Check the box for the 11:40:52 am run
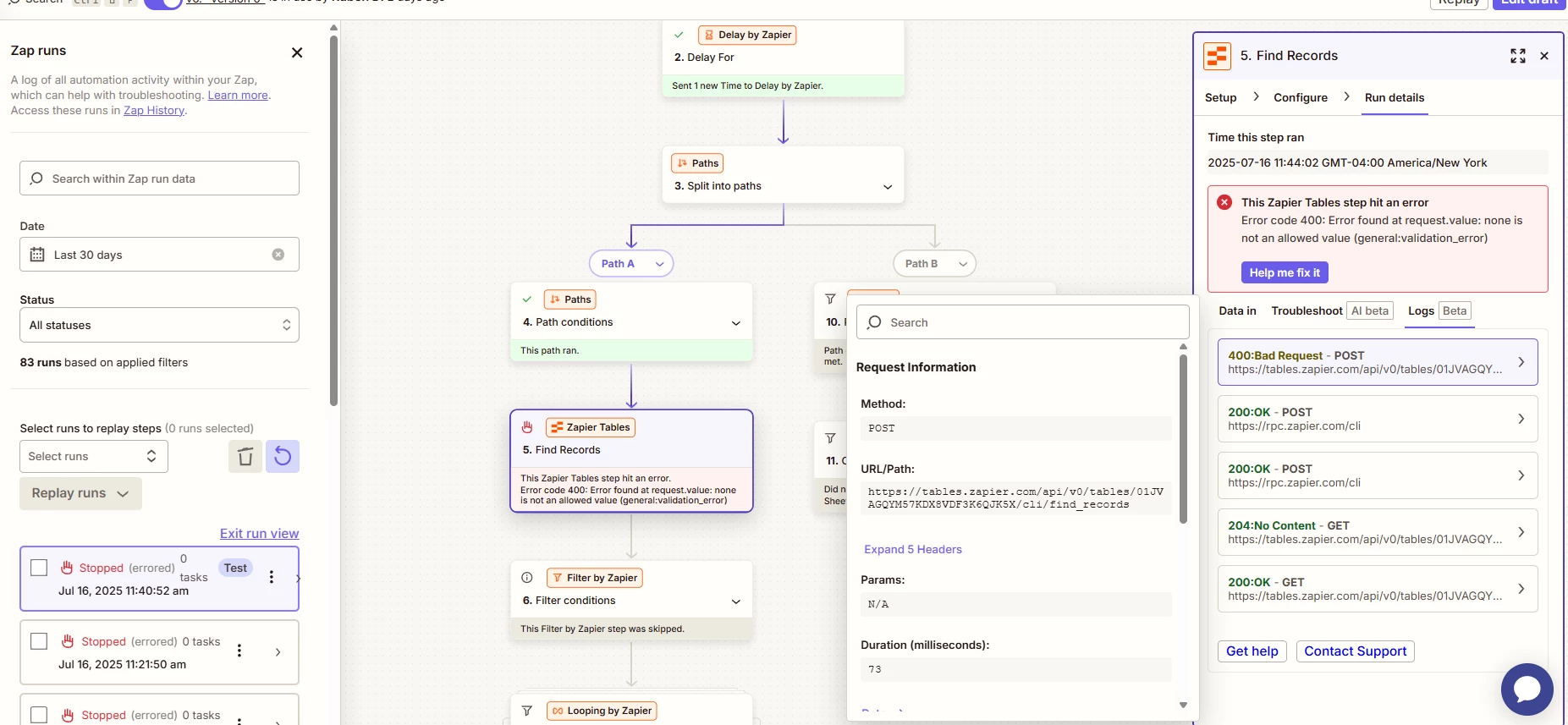This screenshot has width=1568, height=725. [39, 568]
